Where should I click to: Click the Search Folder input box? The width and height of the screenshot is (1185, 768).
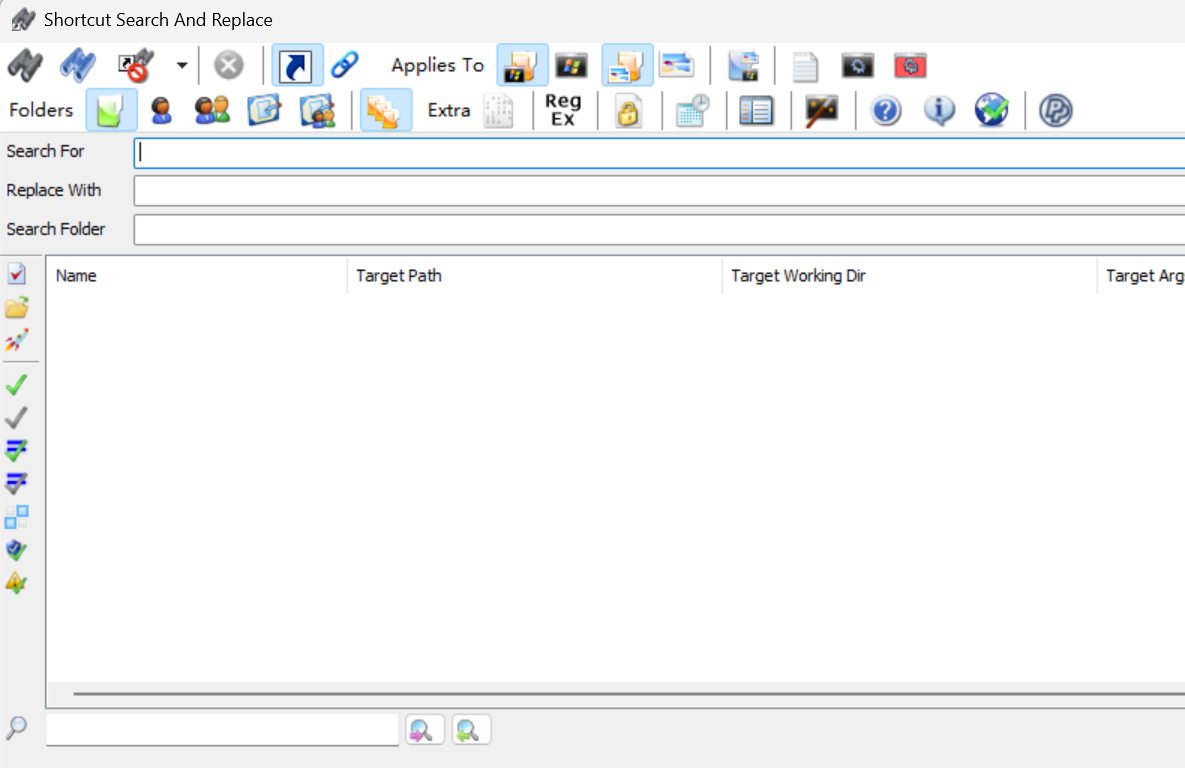click(658, 230)
